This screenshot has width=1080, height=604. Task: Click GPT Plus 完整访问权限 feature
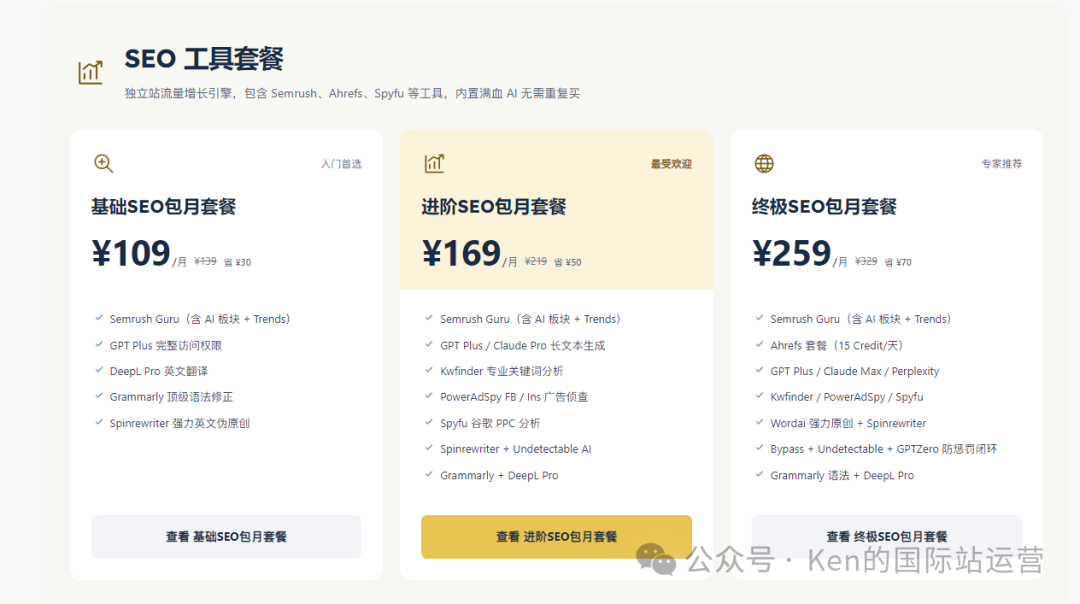(165, 345)
